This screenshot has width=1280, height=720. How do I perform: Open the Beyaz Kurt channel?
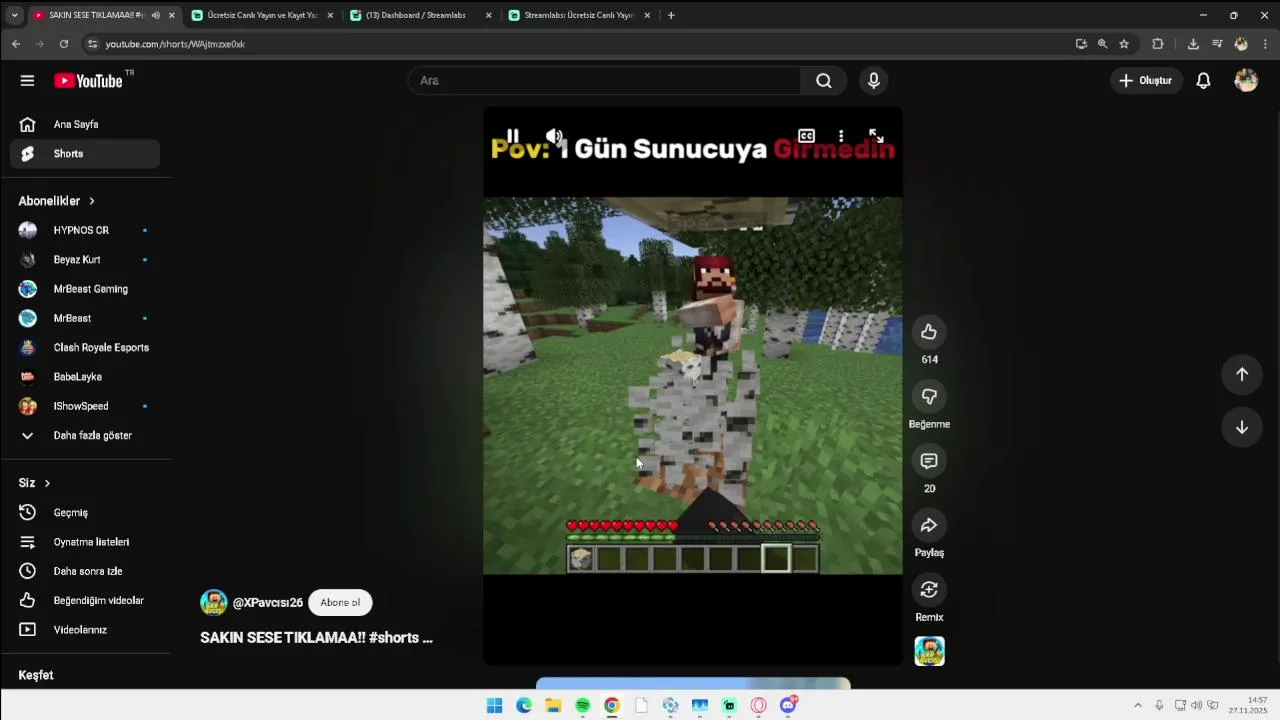85,260
